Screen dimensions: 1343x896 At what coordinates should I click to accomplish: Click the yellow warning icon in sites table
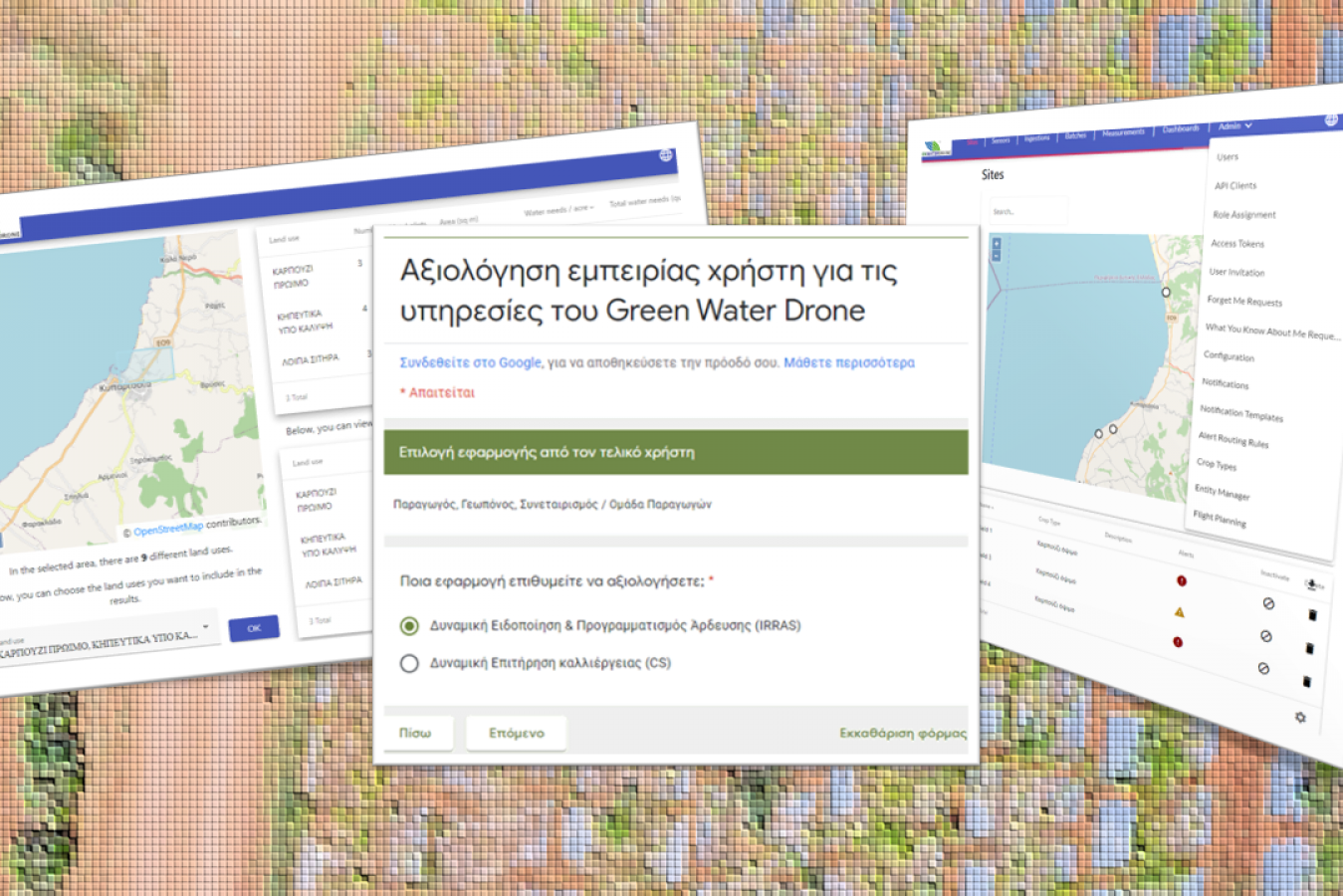point(1180,612)
